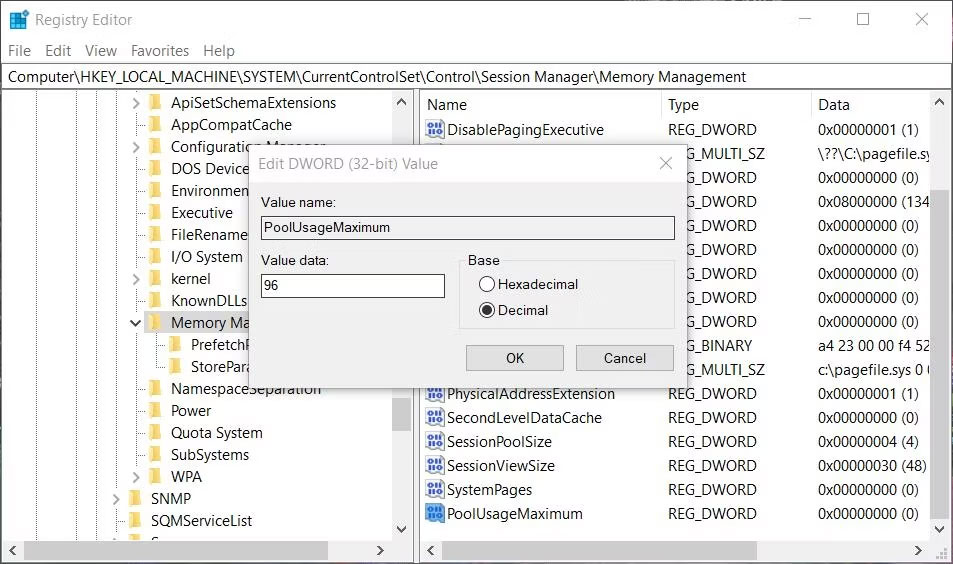Select the Hexadecimal base option

[x=487, y=284]
